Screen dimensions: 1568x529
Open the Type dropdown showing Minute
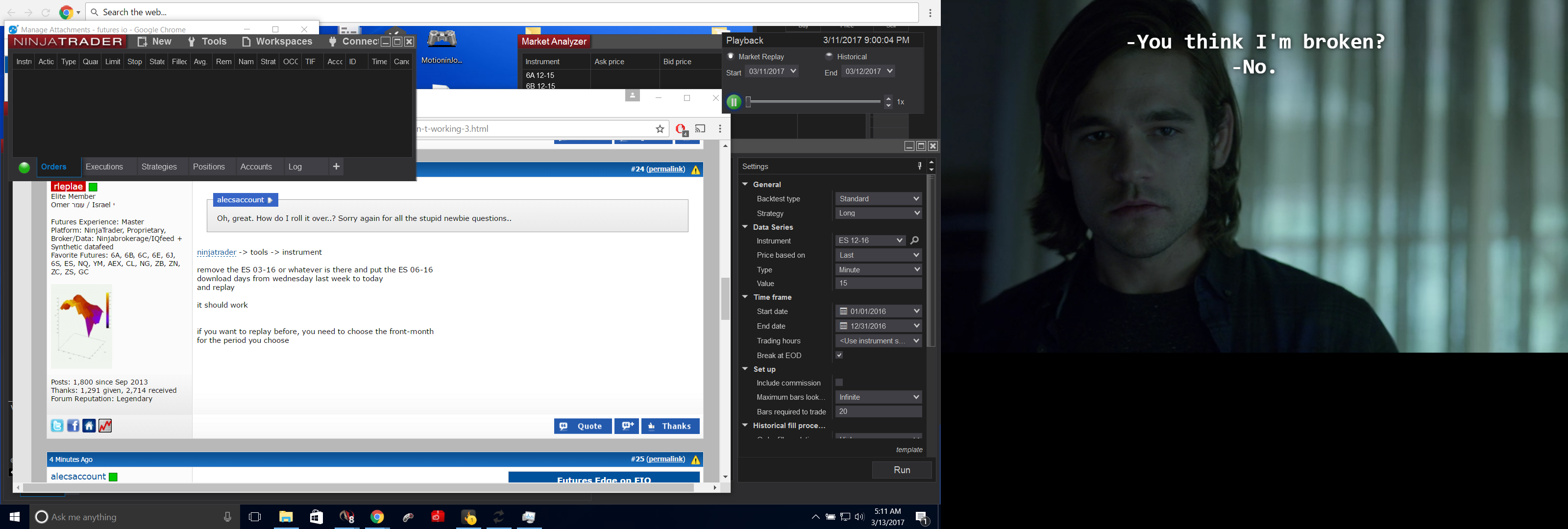click(x=879, y=270)
